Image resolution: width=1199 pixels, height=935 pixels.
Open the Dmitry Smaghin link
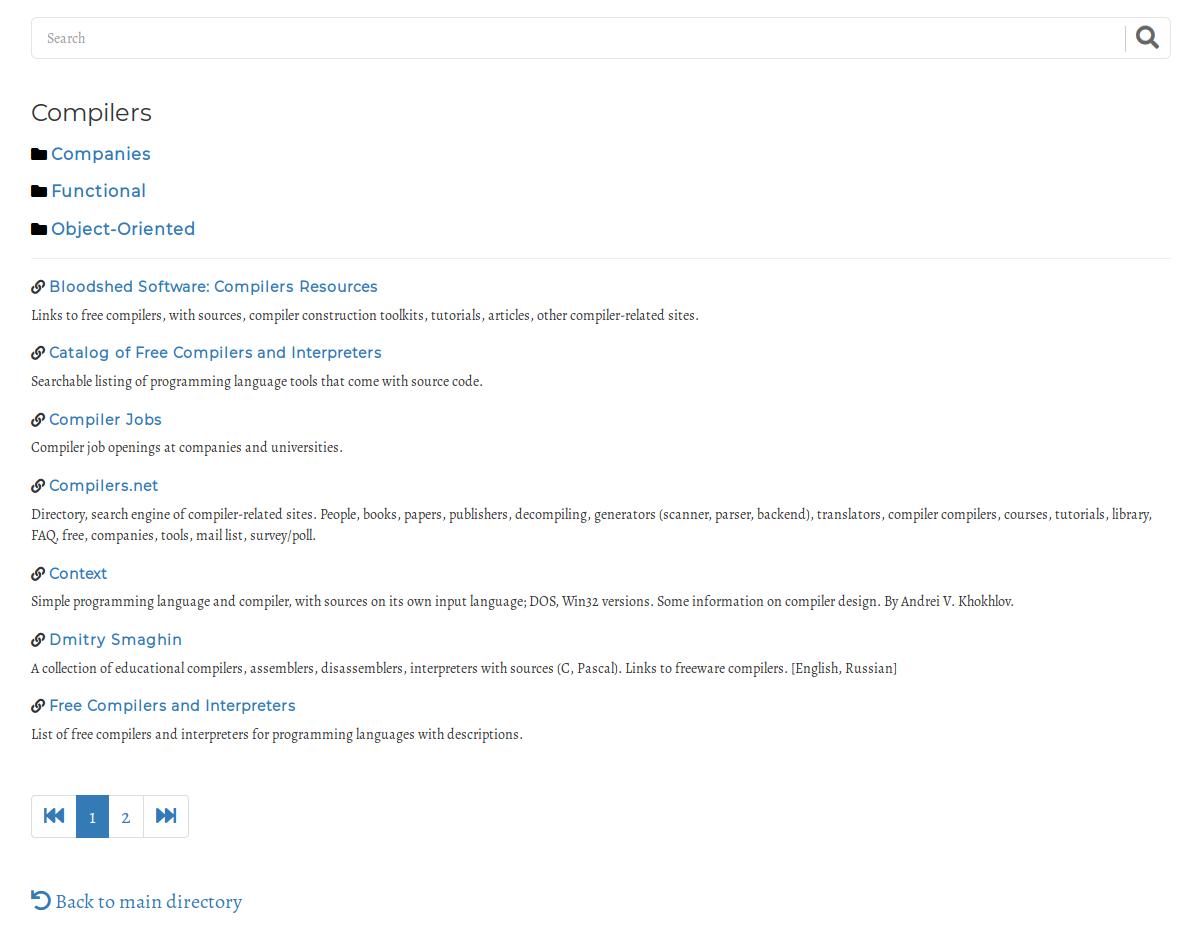click(115, 640)
